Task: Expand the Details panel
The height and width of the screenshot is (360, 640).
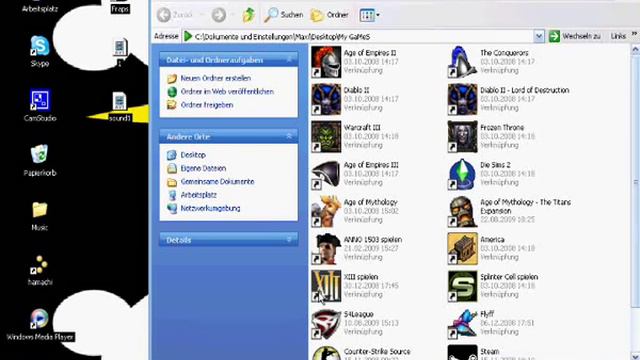Action: pos(289,240)
